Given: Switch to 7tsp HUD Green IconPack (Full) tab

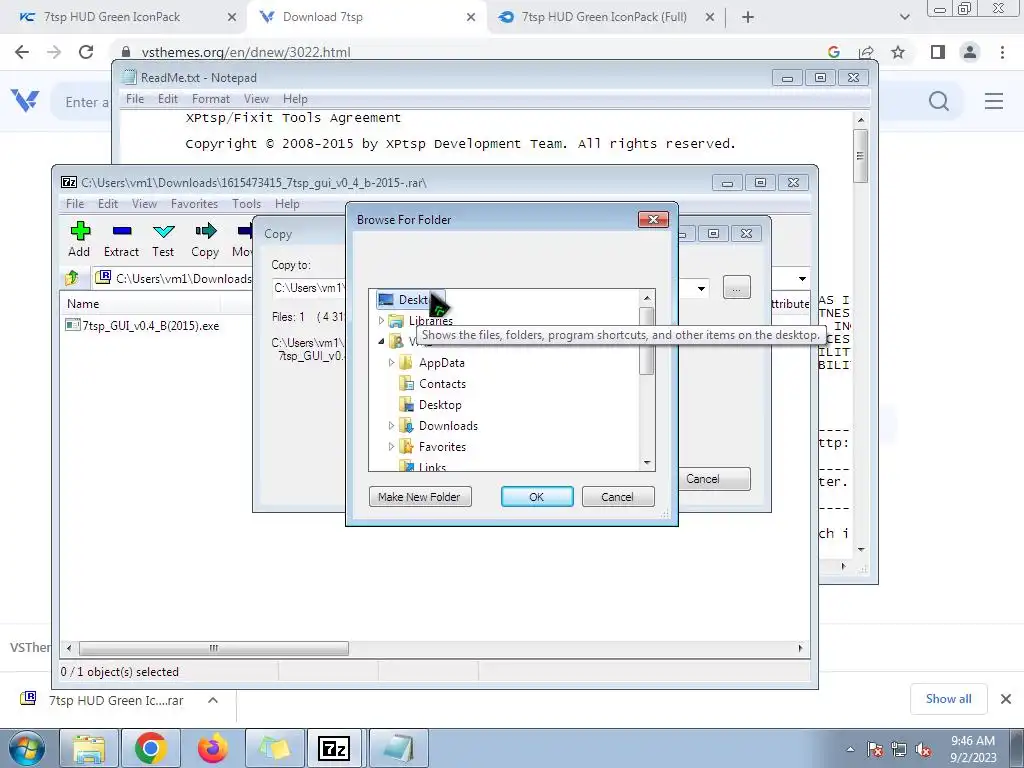Looking at the screenshot, I should point(604,17).
